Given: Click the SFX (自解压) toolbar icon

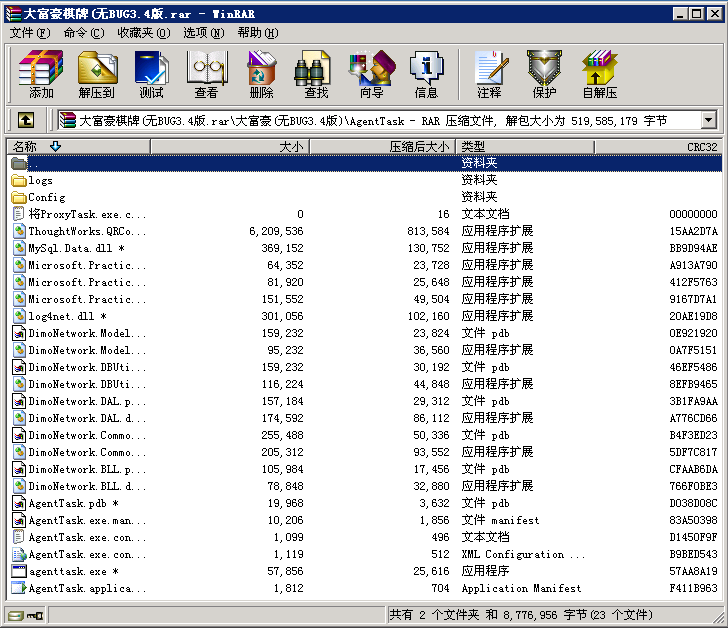Looking at the screenshot, I should pos(600,74).
